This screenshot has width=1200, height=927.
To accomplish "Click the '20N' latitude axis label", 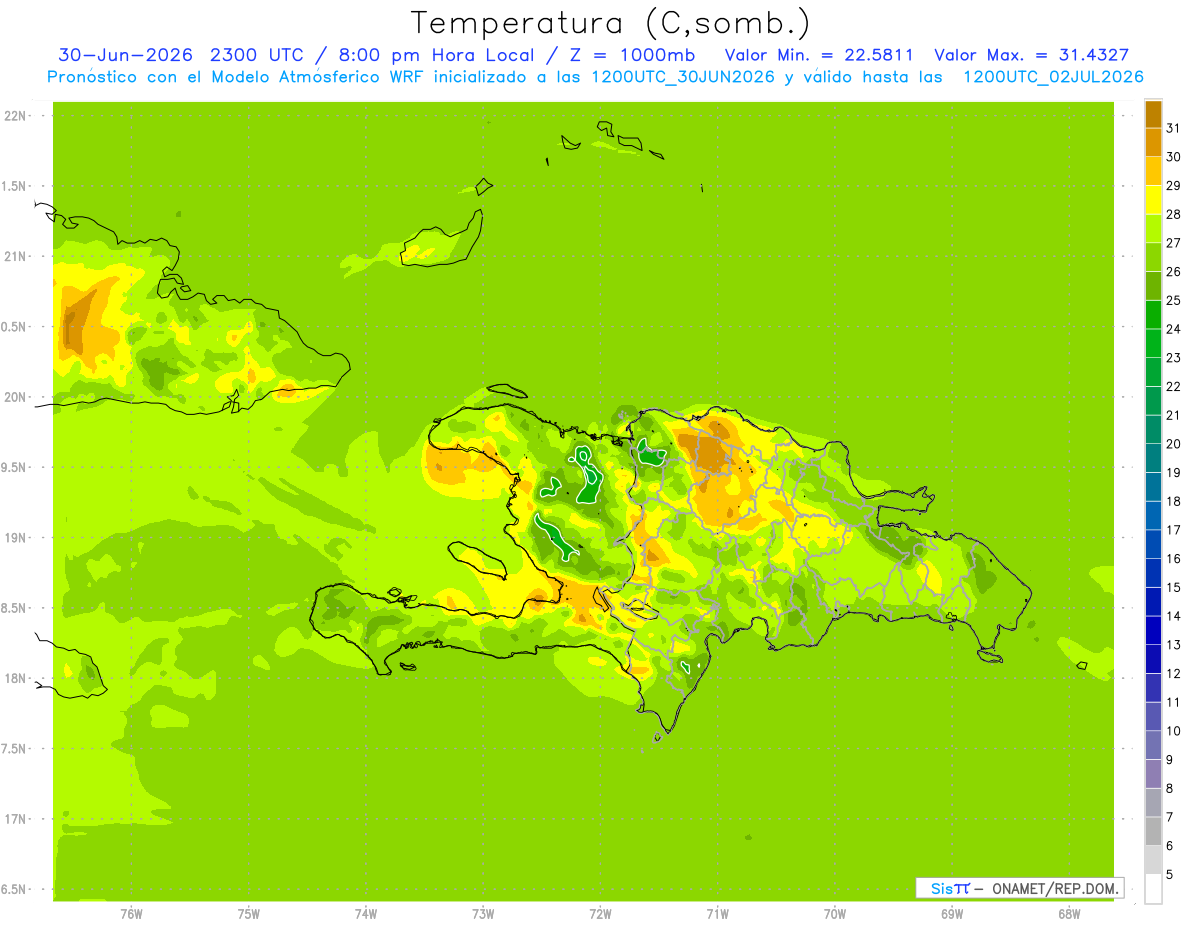I will coord(15,397).
